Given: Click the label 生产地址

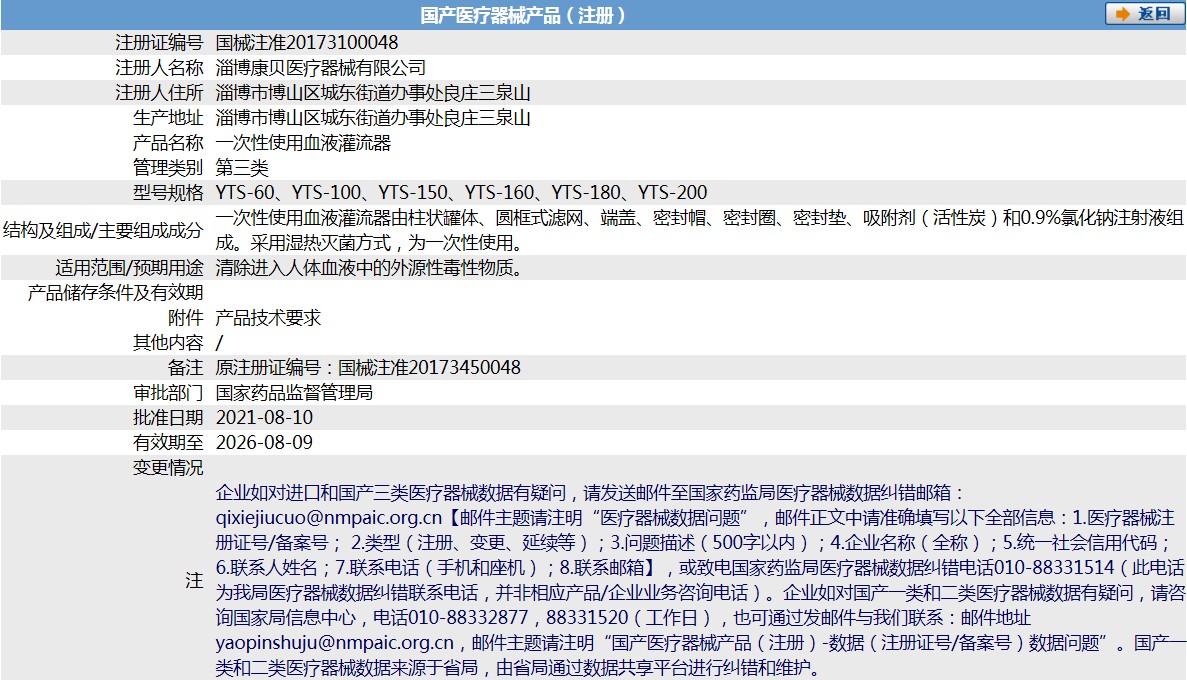Looking at the screenshot, I should click(x=168, y=117).
